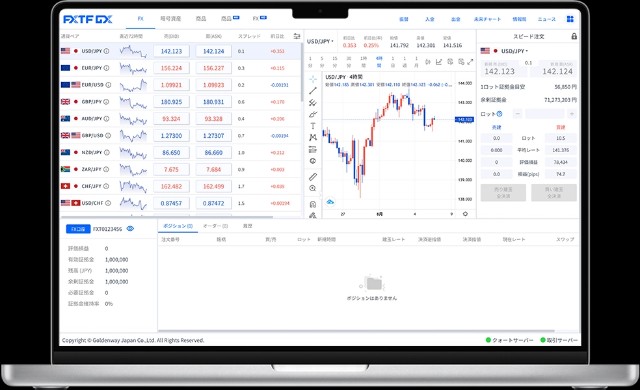Click the AUD/JPY row sparkline chart
Viewport: 640px width, 390px height.
(x=133, y=119)
